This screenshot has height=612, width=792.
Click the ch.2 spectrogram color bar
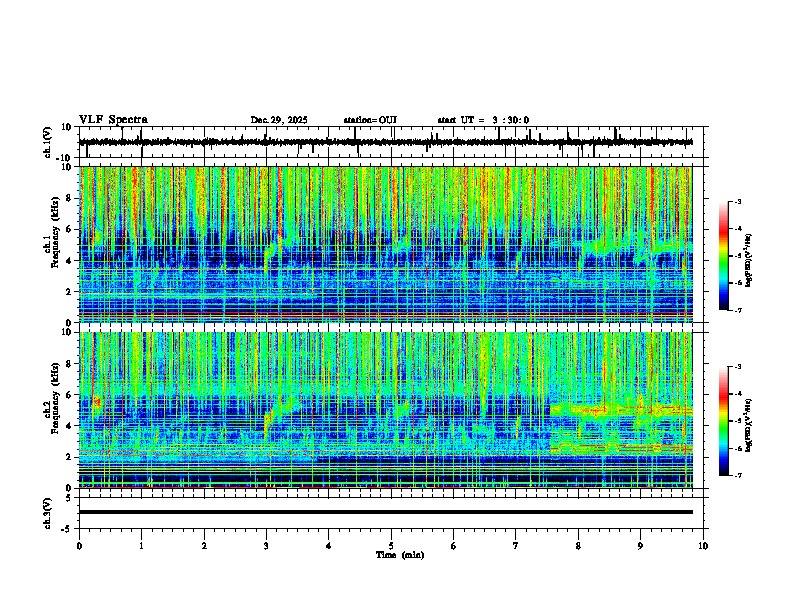[723, 421]
